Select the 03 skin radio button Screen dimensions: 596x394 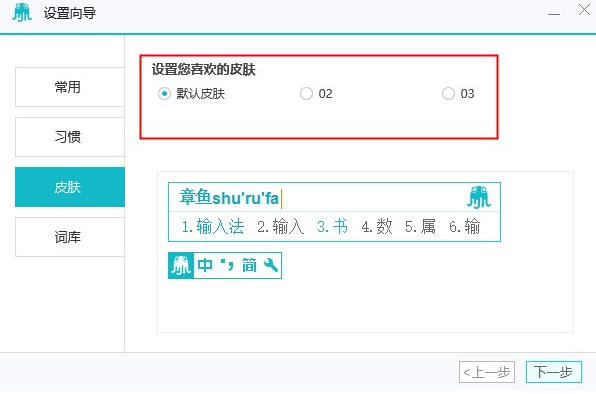[x=449, y=93]
